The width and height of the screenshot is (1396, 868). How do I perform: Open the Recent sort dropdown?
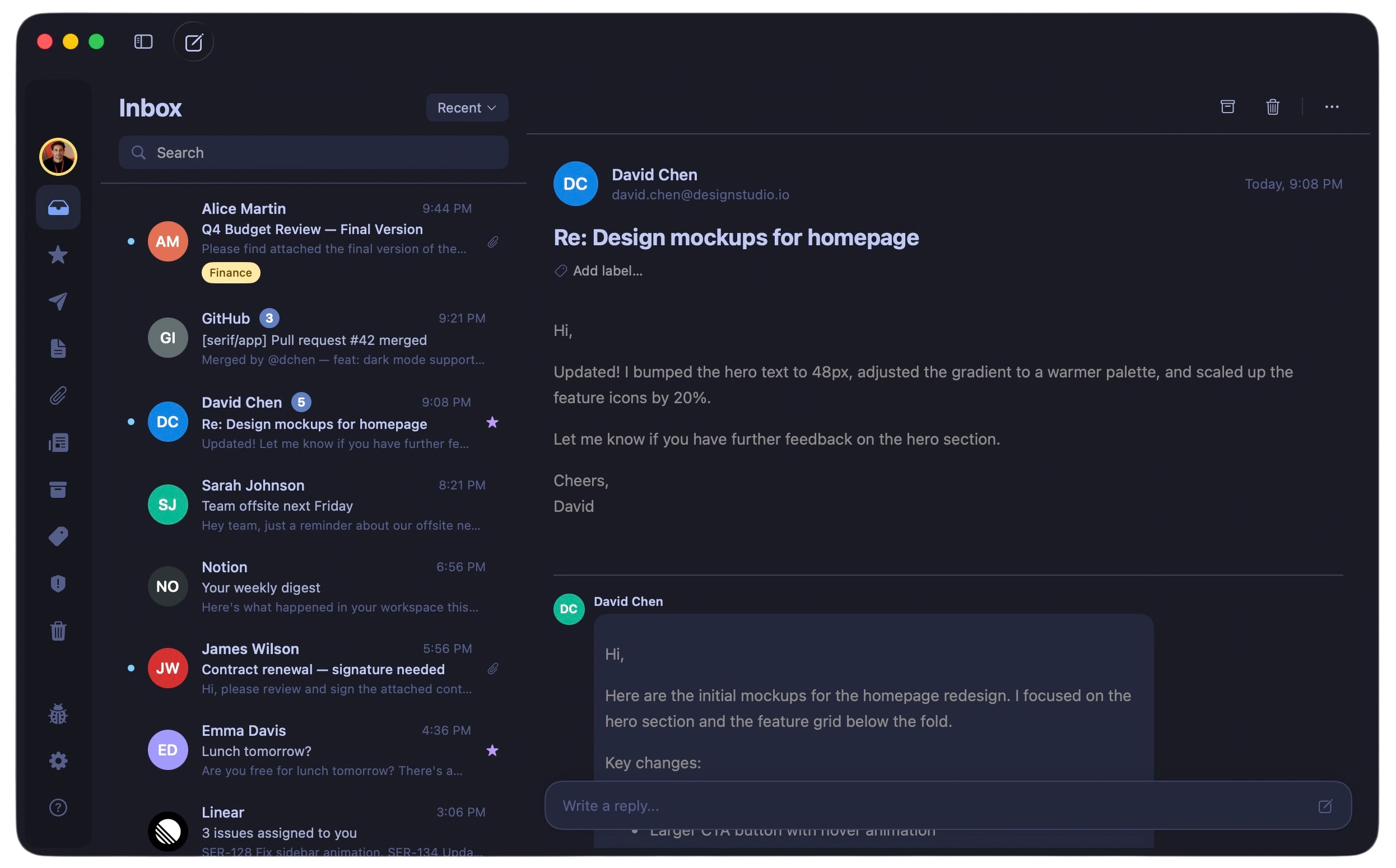pos(466,108)
